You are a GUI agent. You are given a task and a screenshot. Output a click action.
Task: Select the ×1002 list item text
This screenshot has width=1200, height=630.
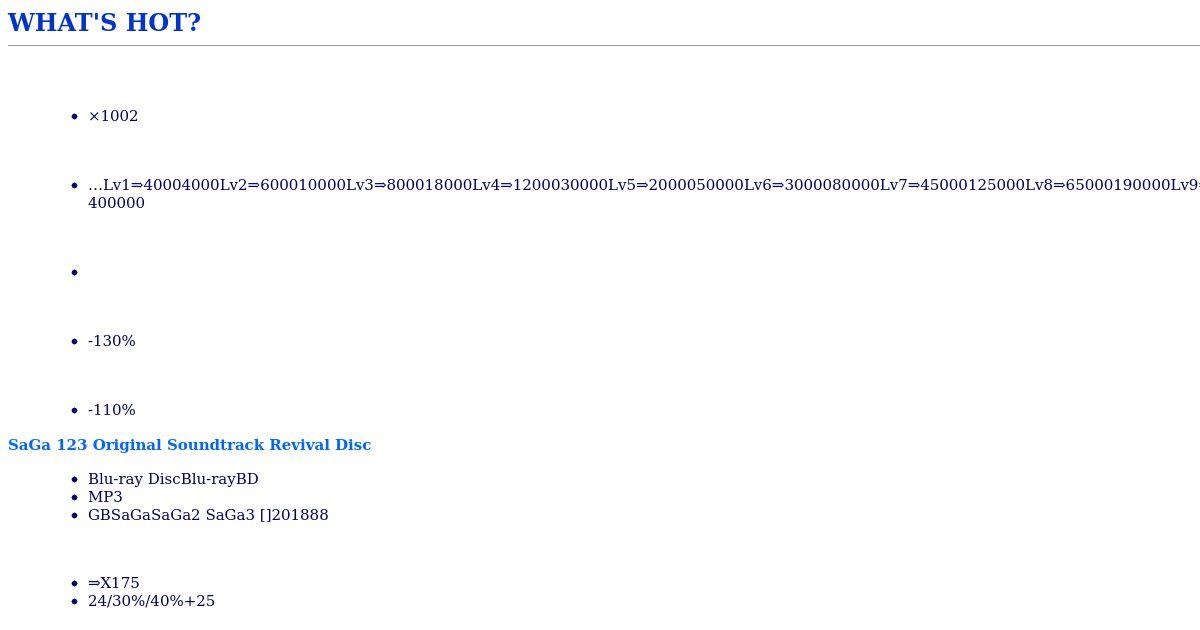[113, 116]
